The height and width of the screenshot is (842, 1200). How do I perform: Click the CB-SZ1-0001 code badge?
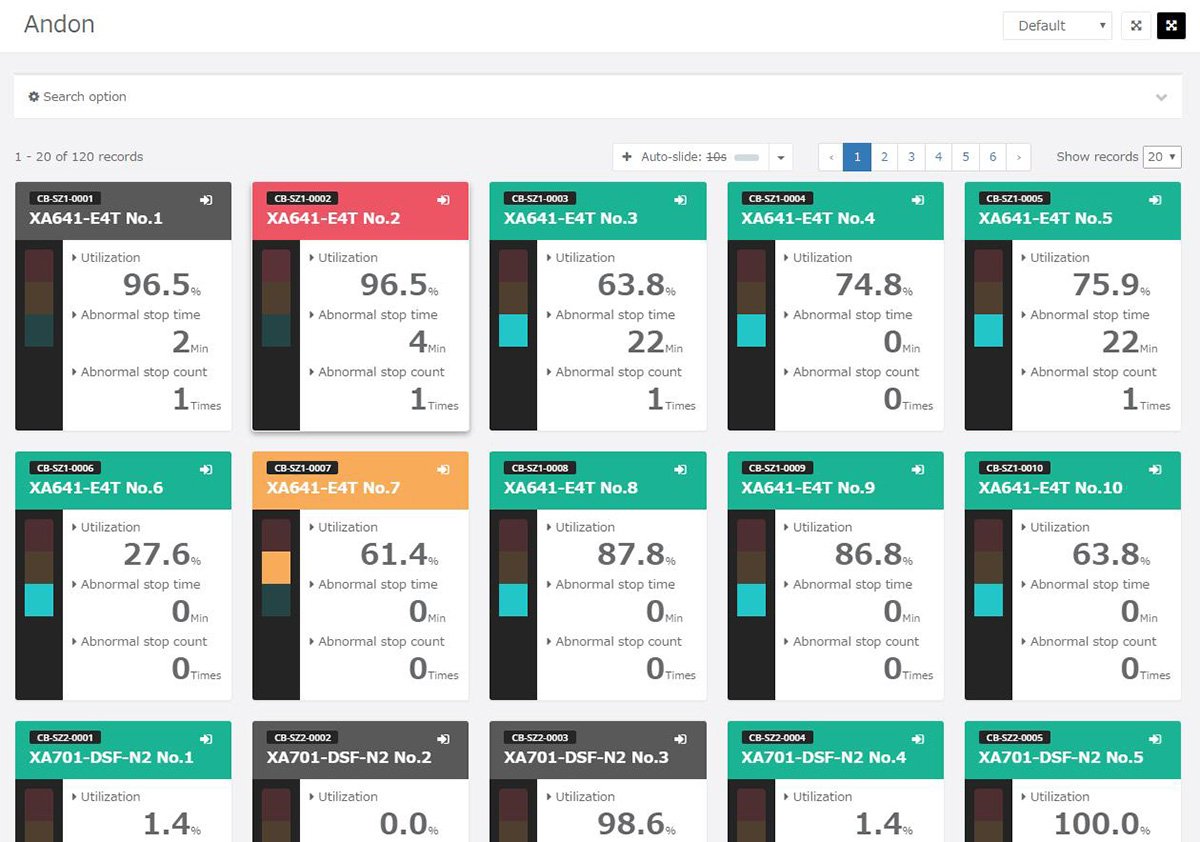(x=65, y=199)
